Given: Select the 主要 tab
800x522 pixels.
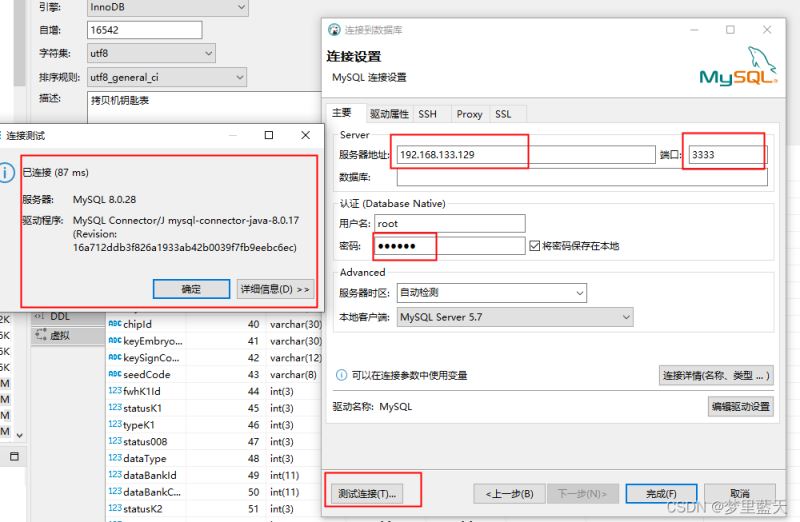Looking at the screenshot, I should pyautogui.click(x=342, y=113).
